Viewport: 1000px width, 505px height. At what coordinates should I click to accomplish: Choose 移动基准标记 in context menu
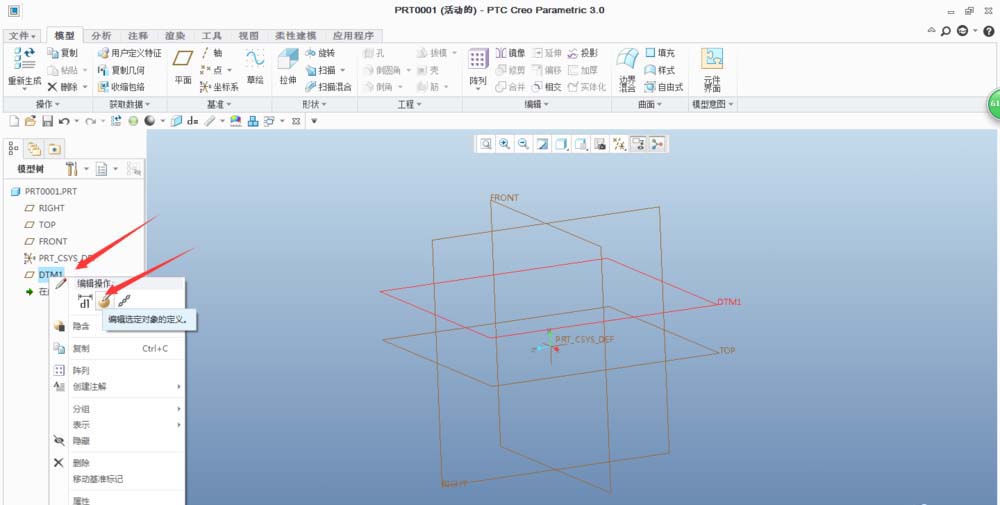pyautogui.click(x=117, y=479)
